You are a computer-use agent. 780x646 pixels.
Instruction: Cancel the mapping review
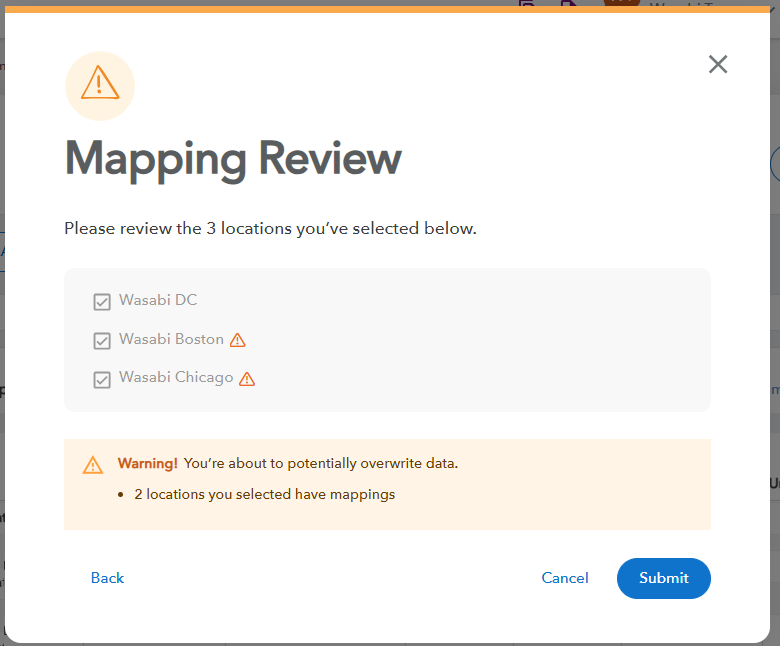click(x=565, y=578)
